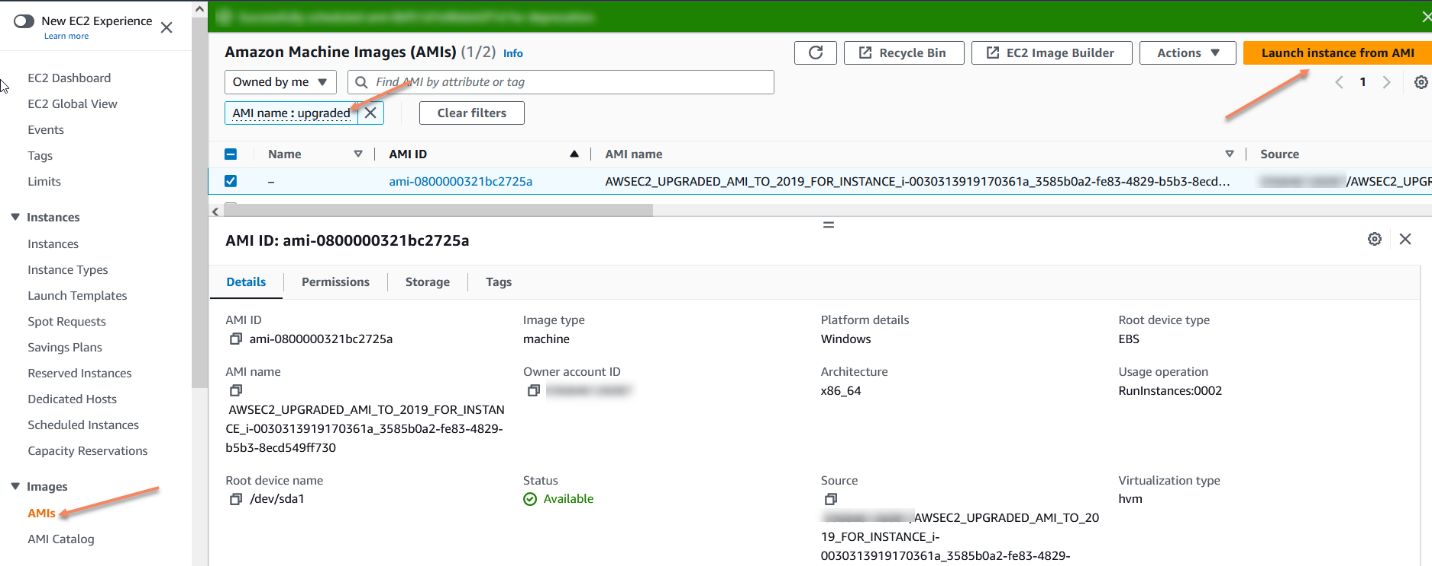The width and height of the screenshot is (1432, 566).
Task: Open Launch Templates
Action: tap(77, 296)
